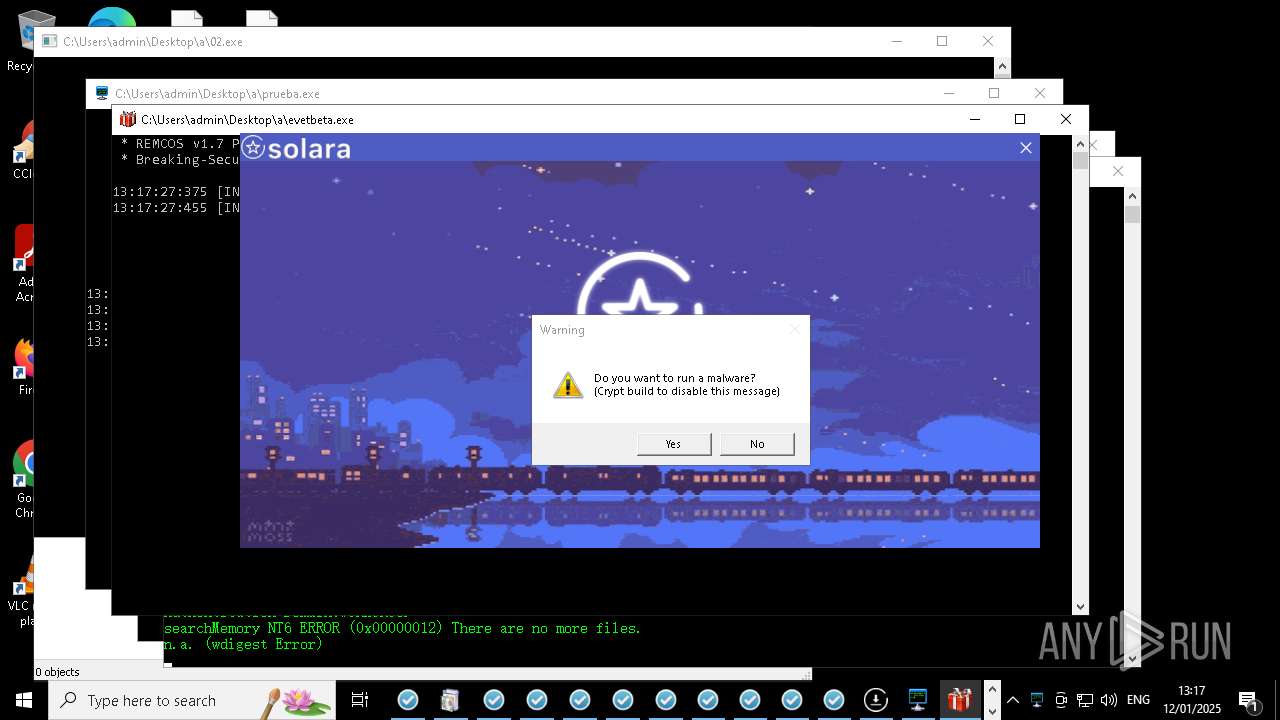Select the Microsoft Edge desktop icon

(x=112, y=18)
